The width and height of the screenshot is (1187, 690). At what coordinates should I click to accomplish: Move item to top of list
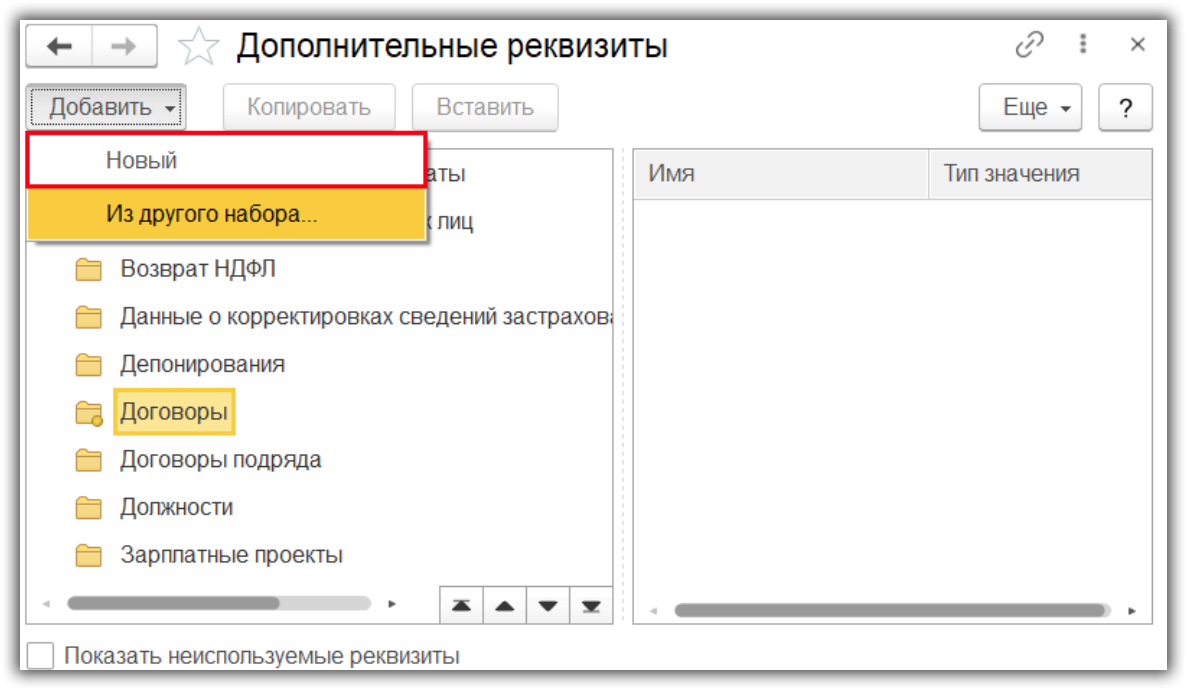(x=461, y=606)
